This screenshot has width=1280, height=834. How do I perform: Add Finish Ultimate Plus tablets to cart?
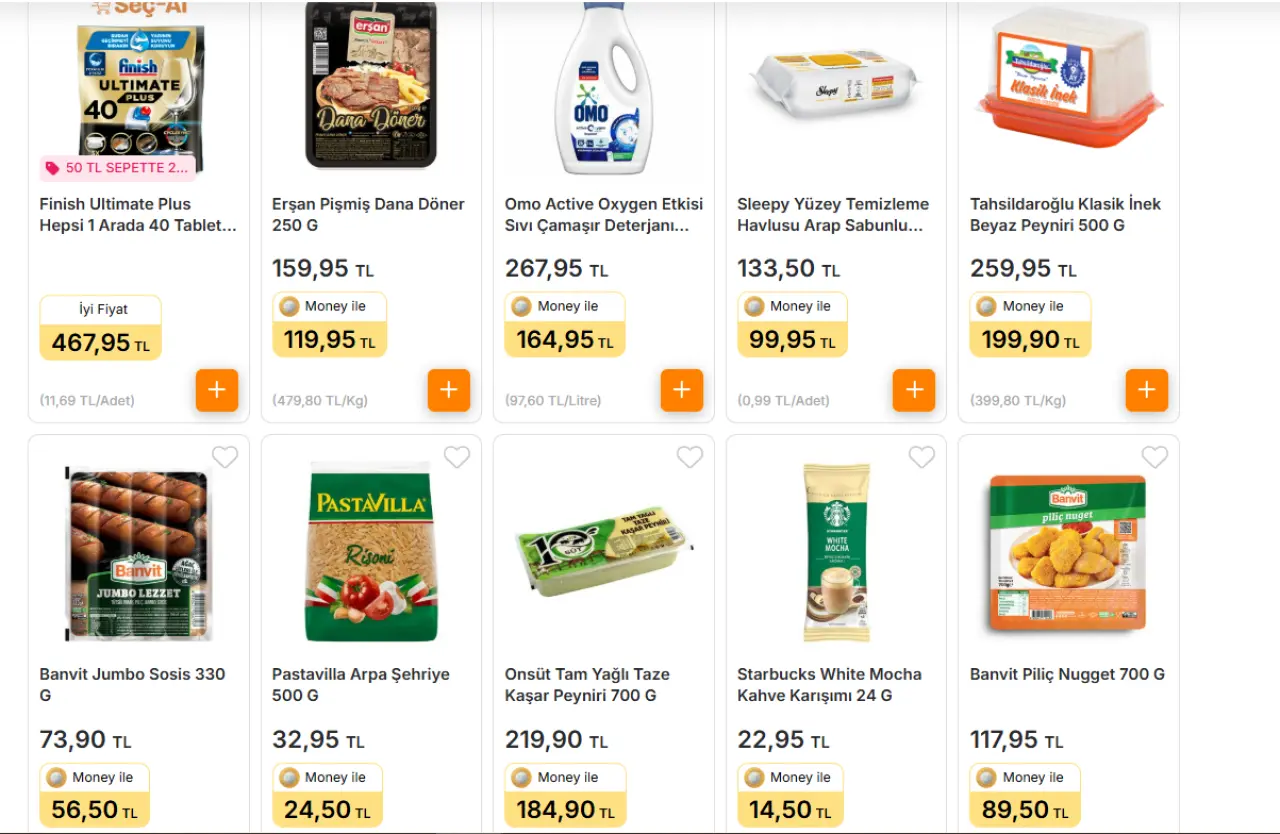pos(217,390)
